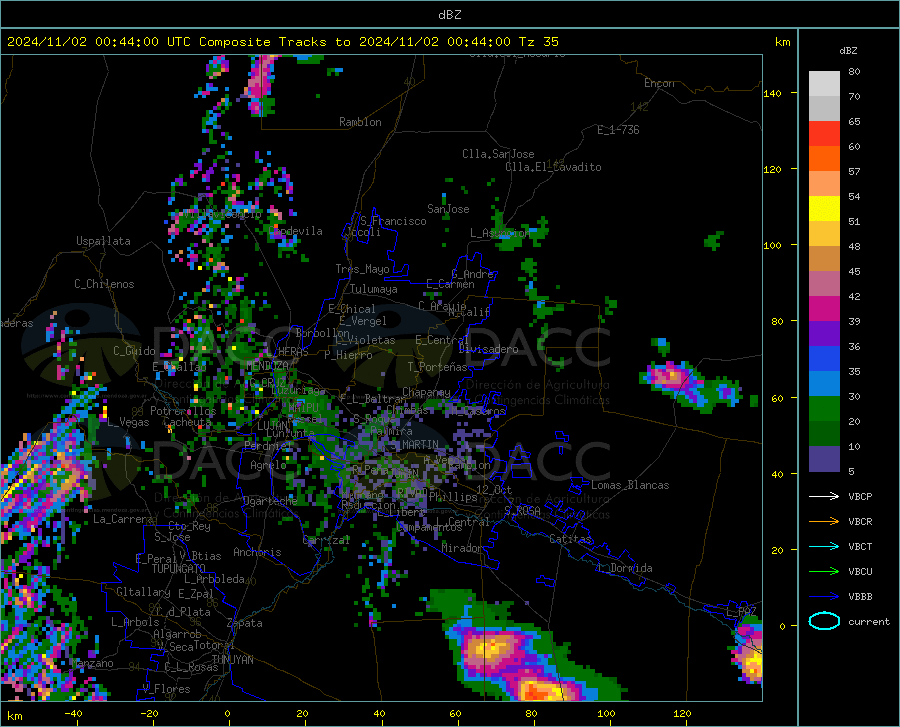The width and height of the screenshot is (900, 727).
Task: Click the cyan VBCT arrow in legend
Action: point(824,546)
